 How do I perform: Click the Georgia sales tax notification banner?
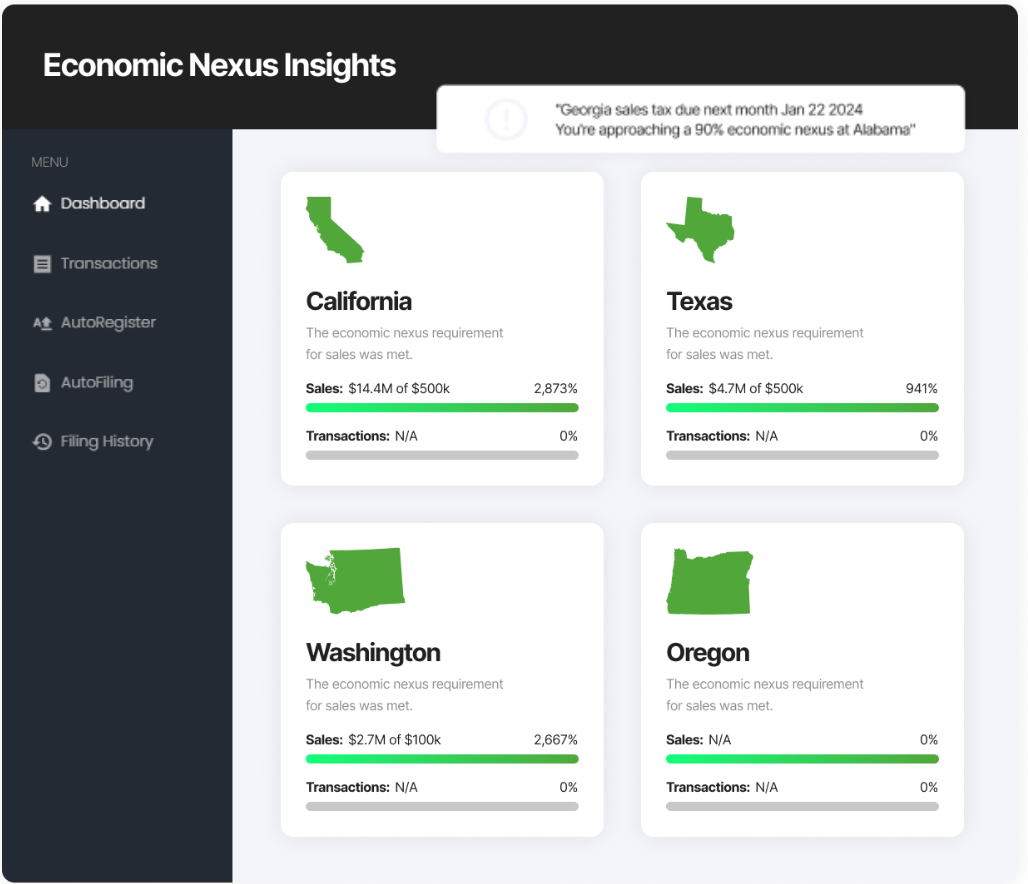(x=735, y=119)
